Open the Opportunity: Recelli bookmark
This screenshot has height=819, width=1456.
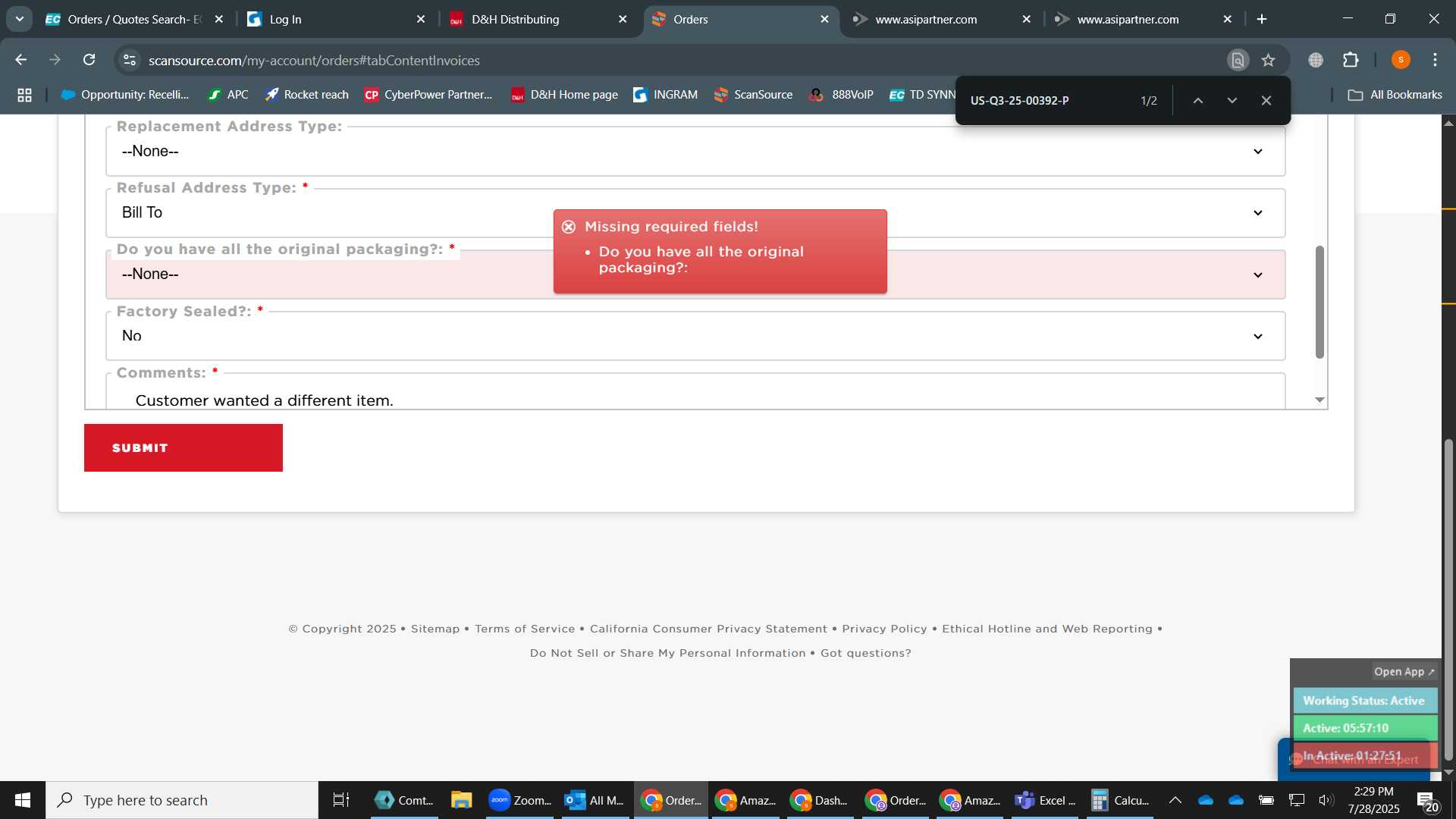pos(125,95)
